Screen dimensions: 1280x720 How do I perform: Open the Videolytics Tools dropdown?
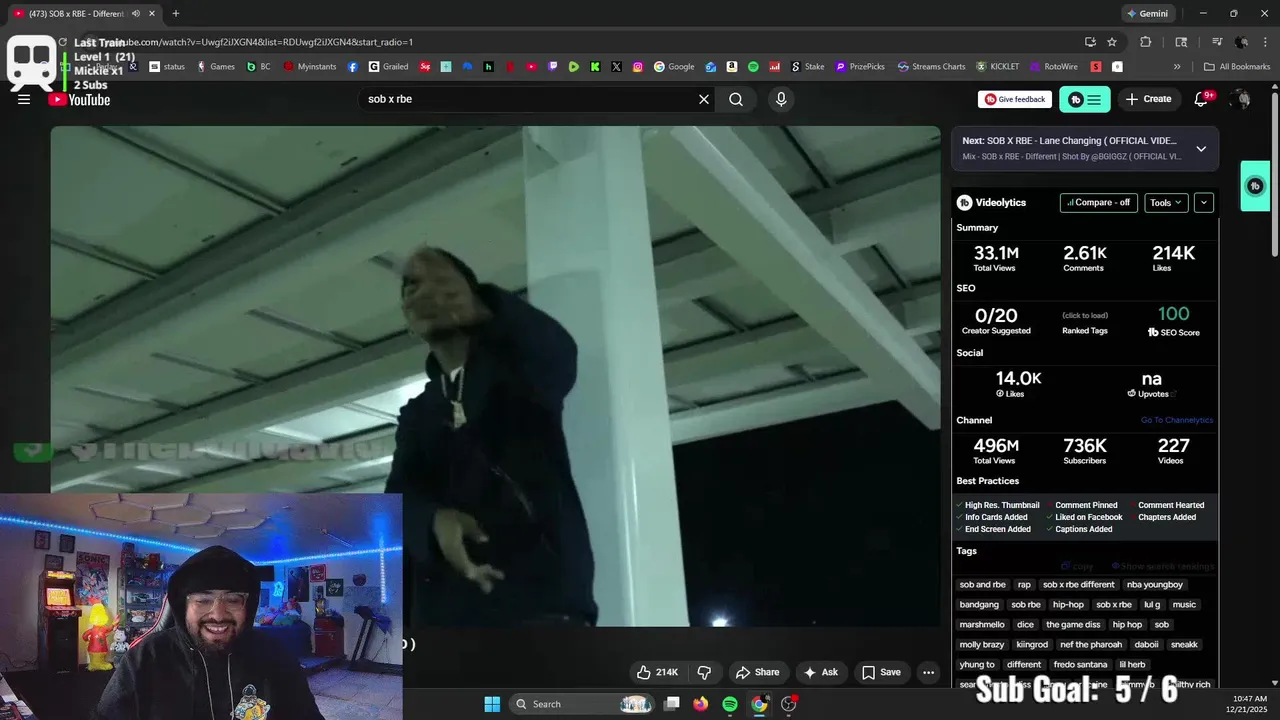coord(1166,202)
